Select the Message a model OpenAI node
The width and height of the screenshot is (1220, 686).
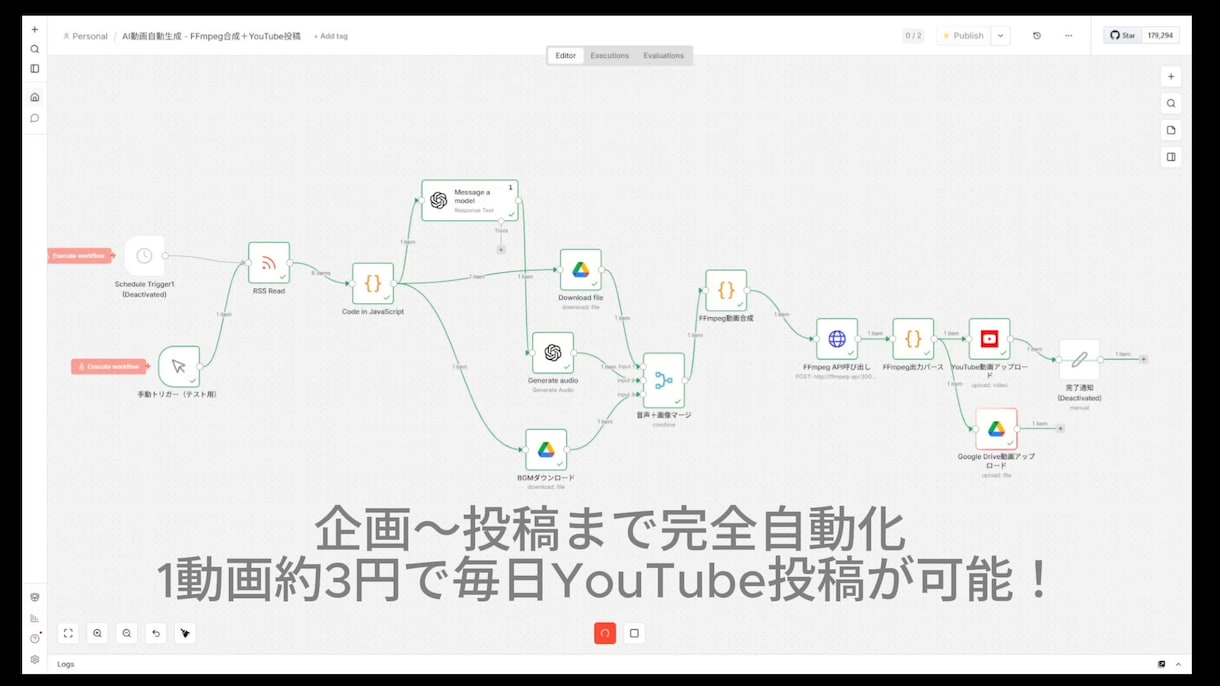pos(470,200)
